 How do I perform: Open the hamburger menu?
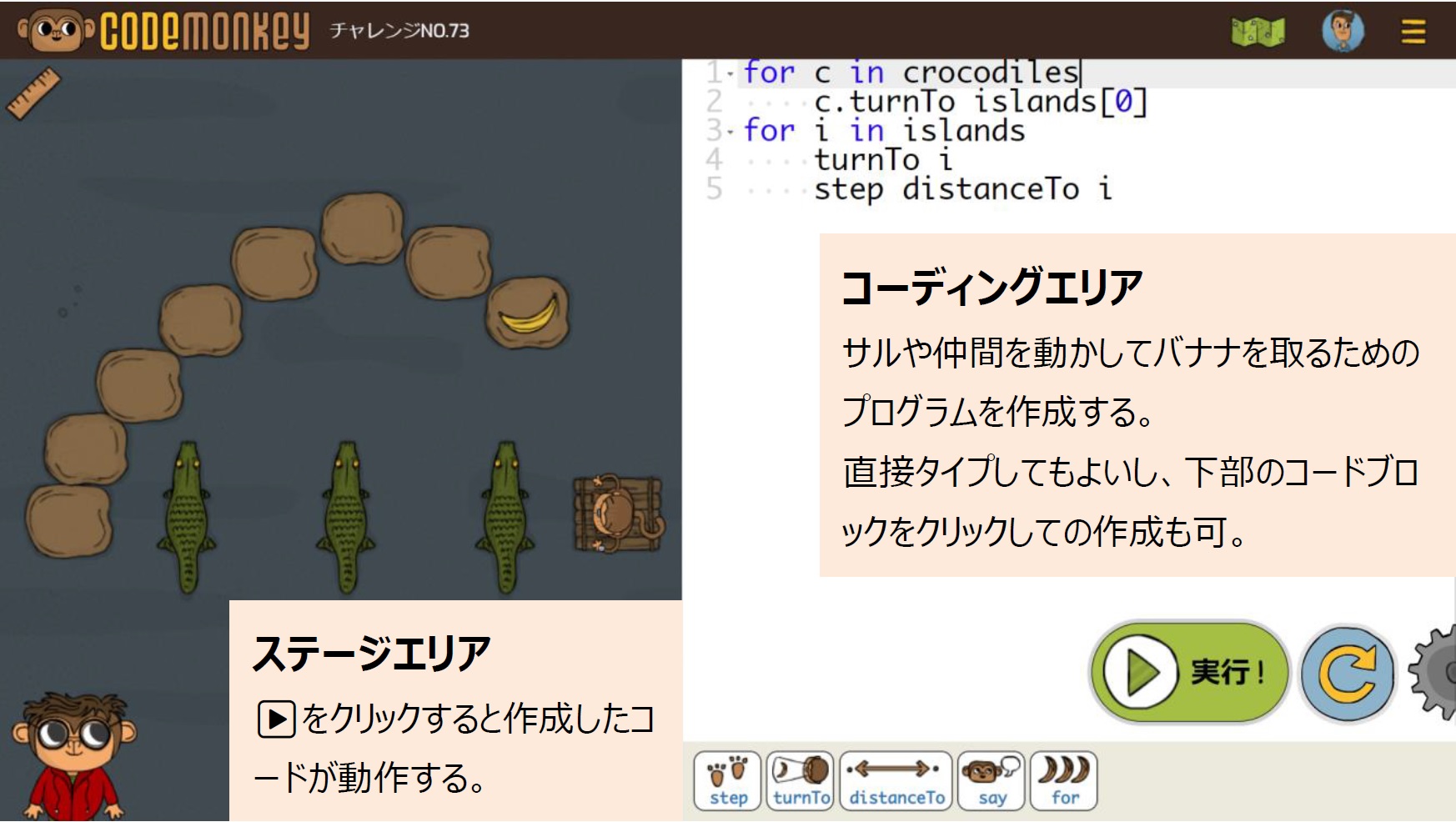[x=1413, y=32]
